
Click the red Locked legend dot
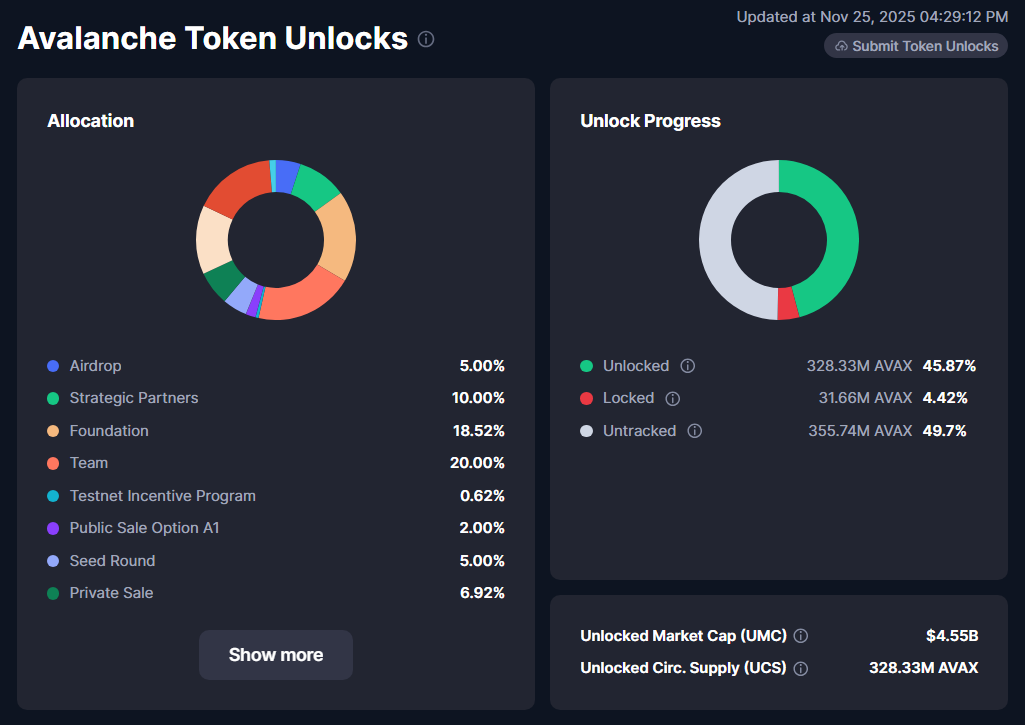pos(586,398)
